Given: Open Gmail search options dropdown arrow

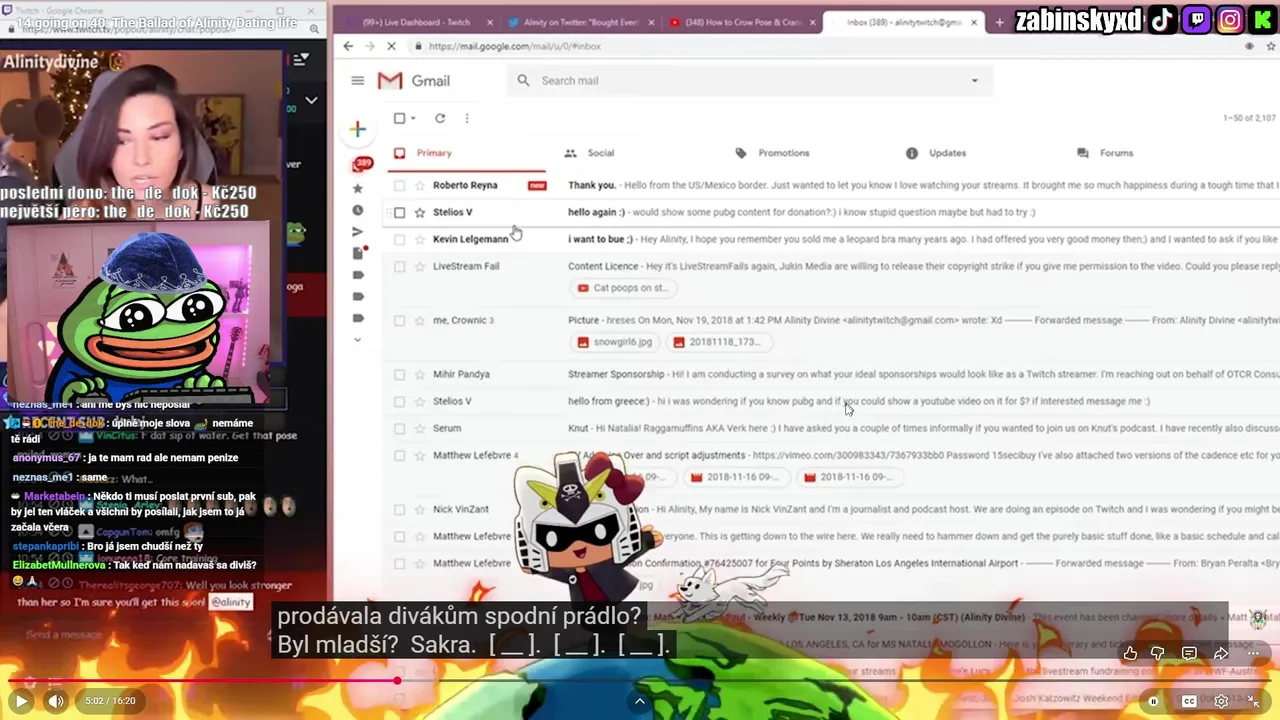Looking at the screenshot, I should pyautogui.click(x=974, y=81).
